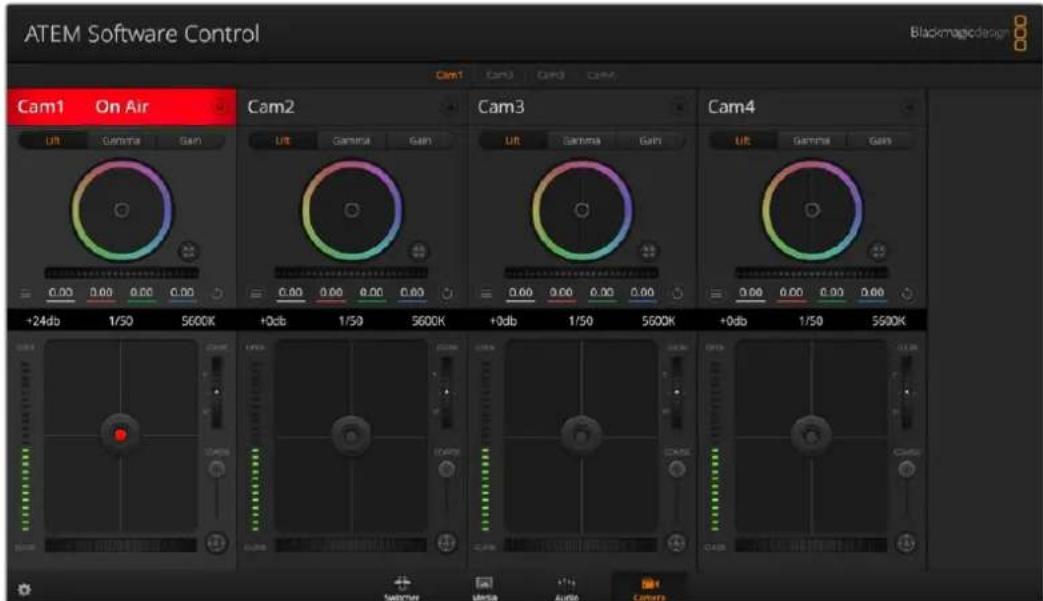Click the Cam1 coarse slider knob
This screenshot has width=1043, height=601.
(x=217, y=469)
